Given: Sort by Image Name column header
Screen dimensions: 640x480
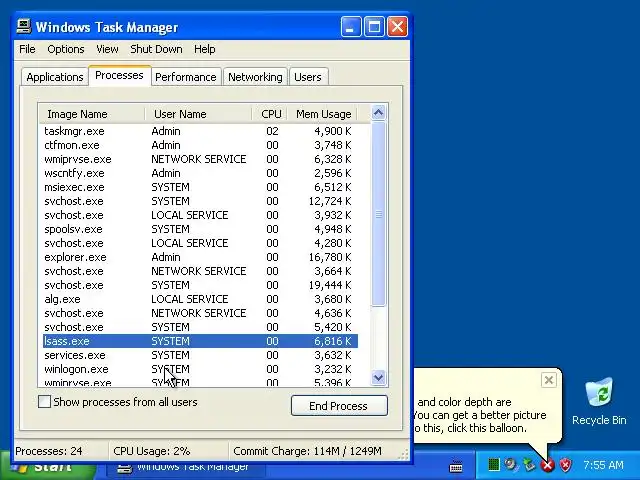Looking at the screenshot, I should coord(92,114).
